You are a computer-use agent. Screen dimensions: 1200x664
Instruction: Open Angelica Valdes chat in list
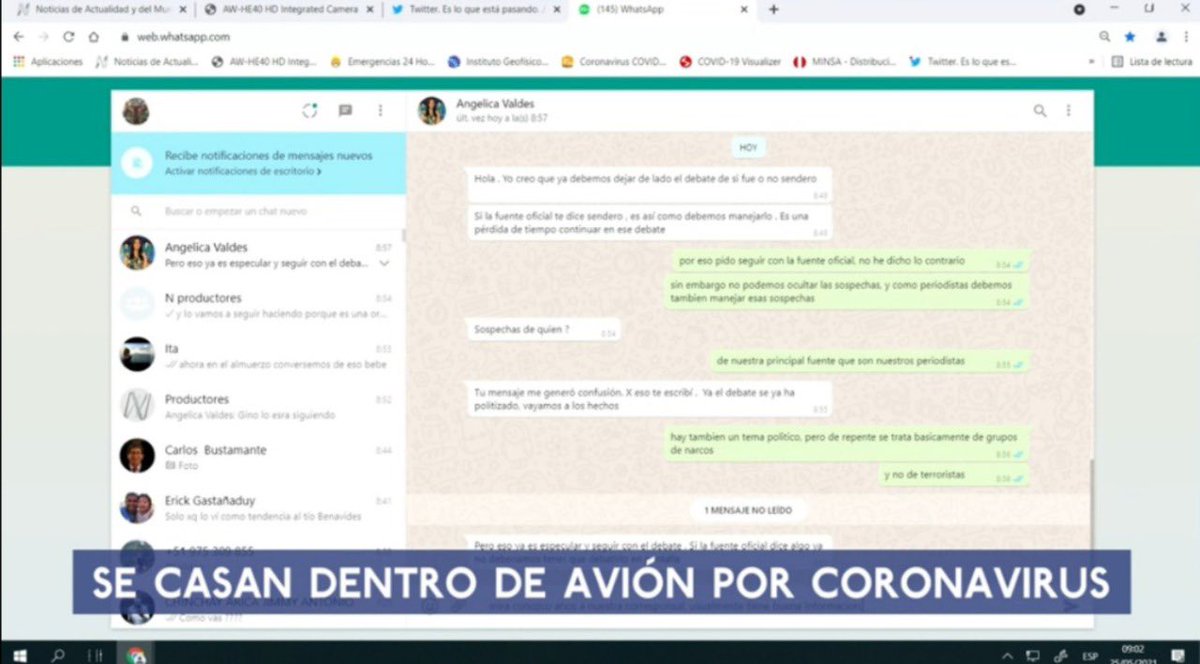pyautogui.click(x=258, y=254)
